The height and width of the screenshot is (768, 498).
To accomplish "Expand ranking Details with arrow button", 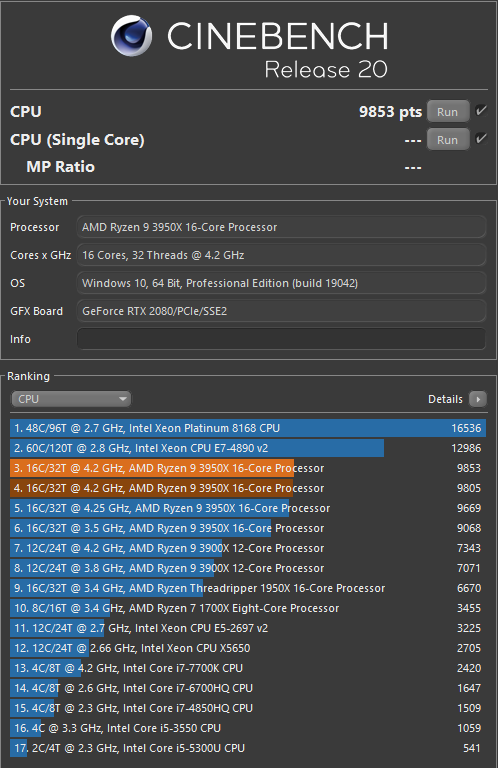I will pos(477,399).
